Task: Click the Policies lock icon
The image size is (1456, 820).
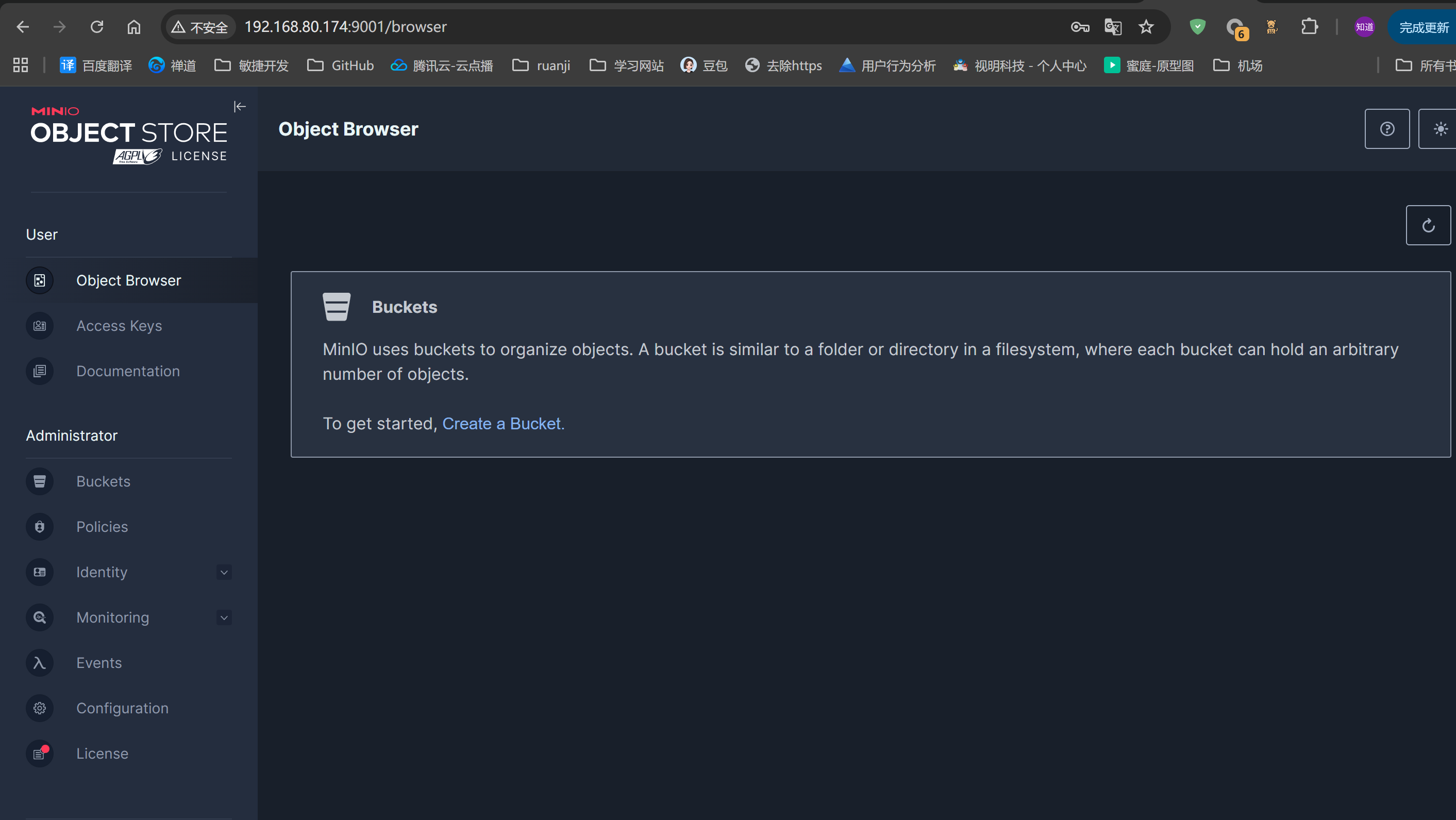Action: (x=40, y=526)
